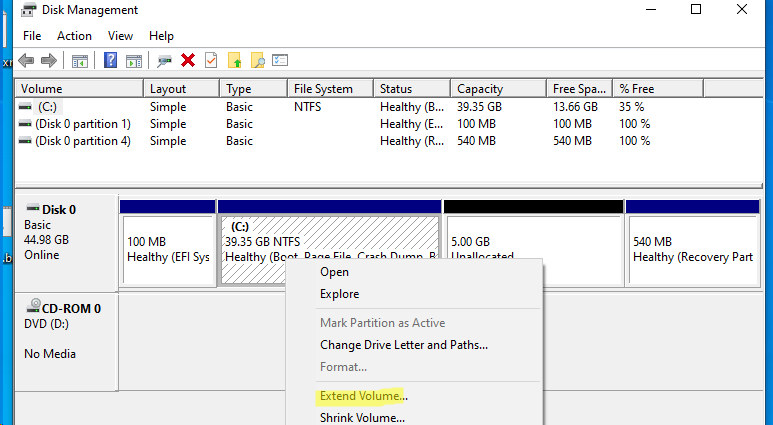
Task: Click the Connect/Refresh disk toolbar icon
Action: pyautogui.click(x=164, y=61)
